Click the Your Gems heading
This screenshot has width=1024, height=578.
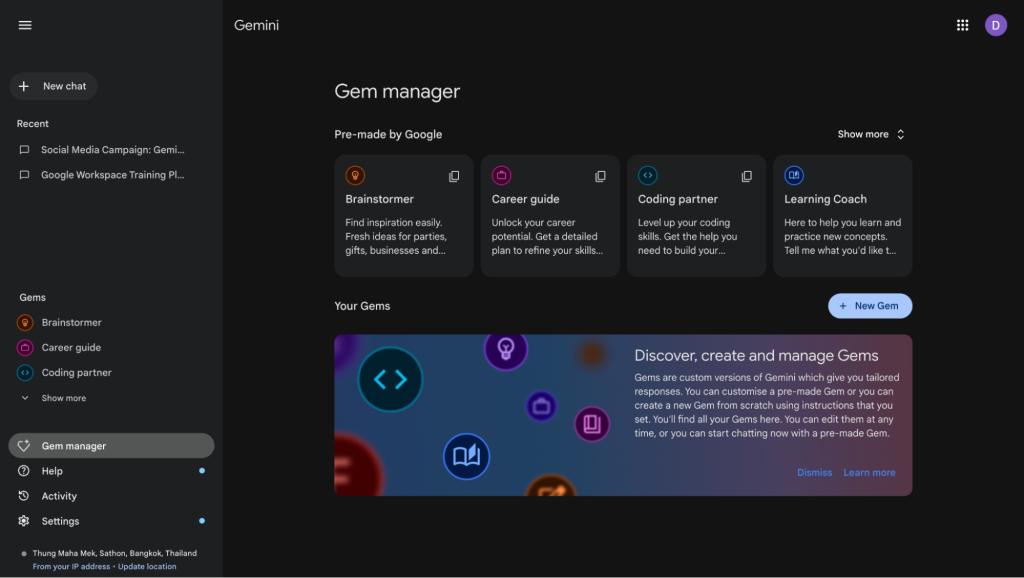point(362,306)
